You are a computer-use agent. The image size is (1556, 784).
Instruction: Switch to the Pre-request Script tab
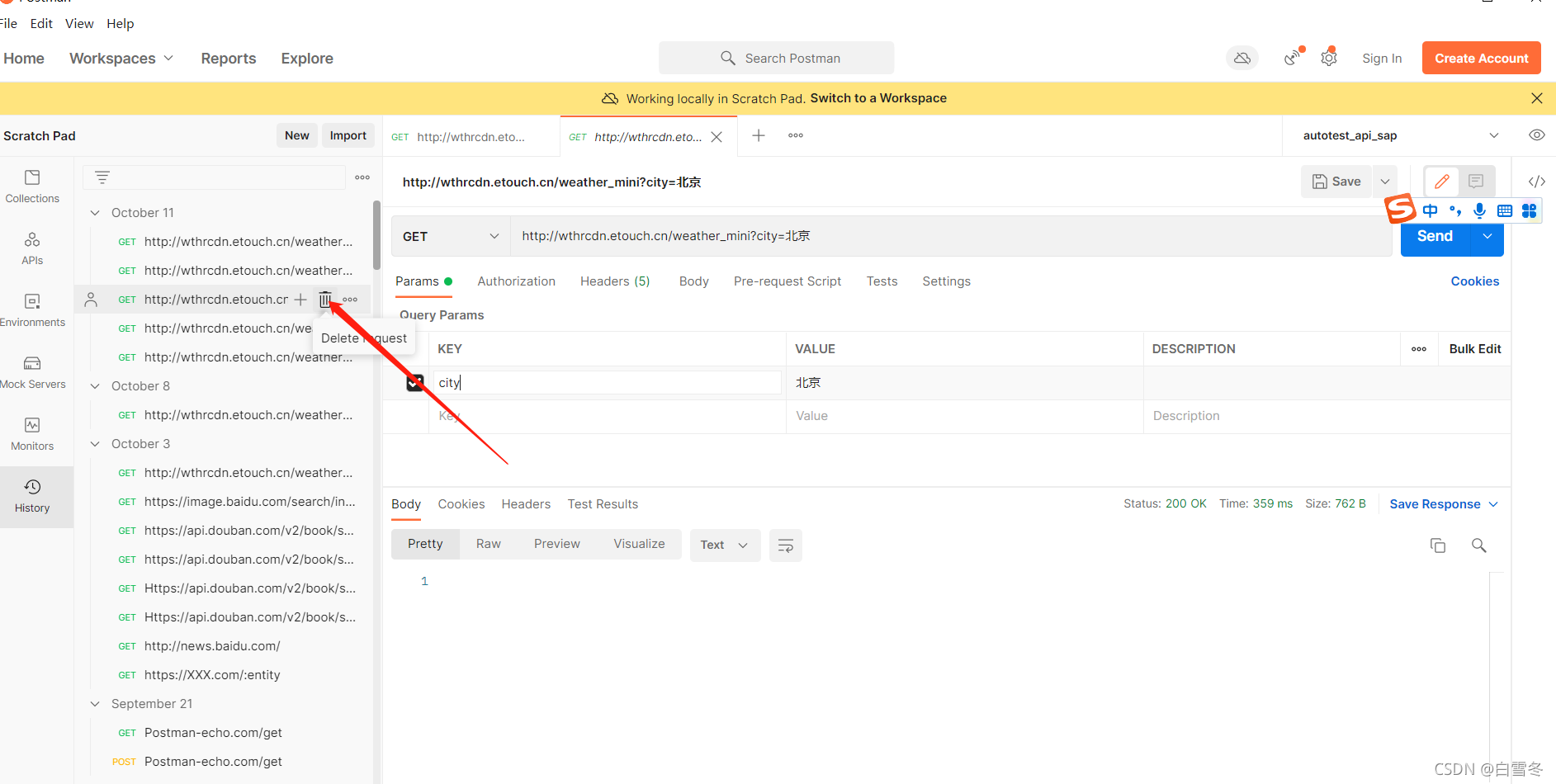(x=787, y=281)
